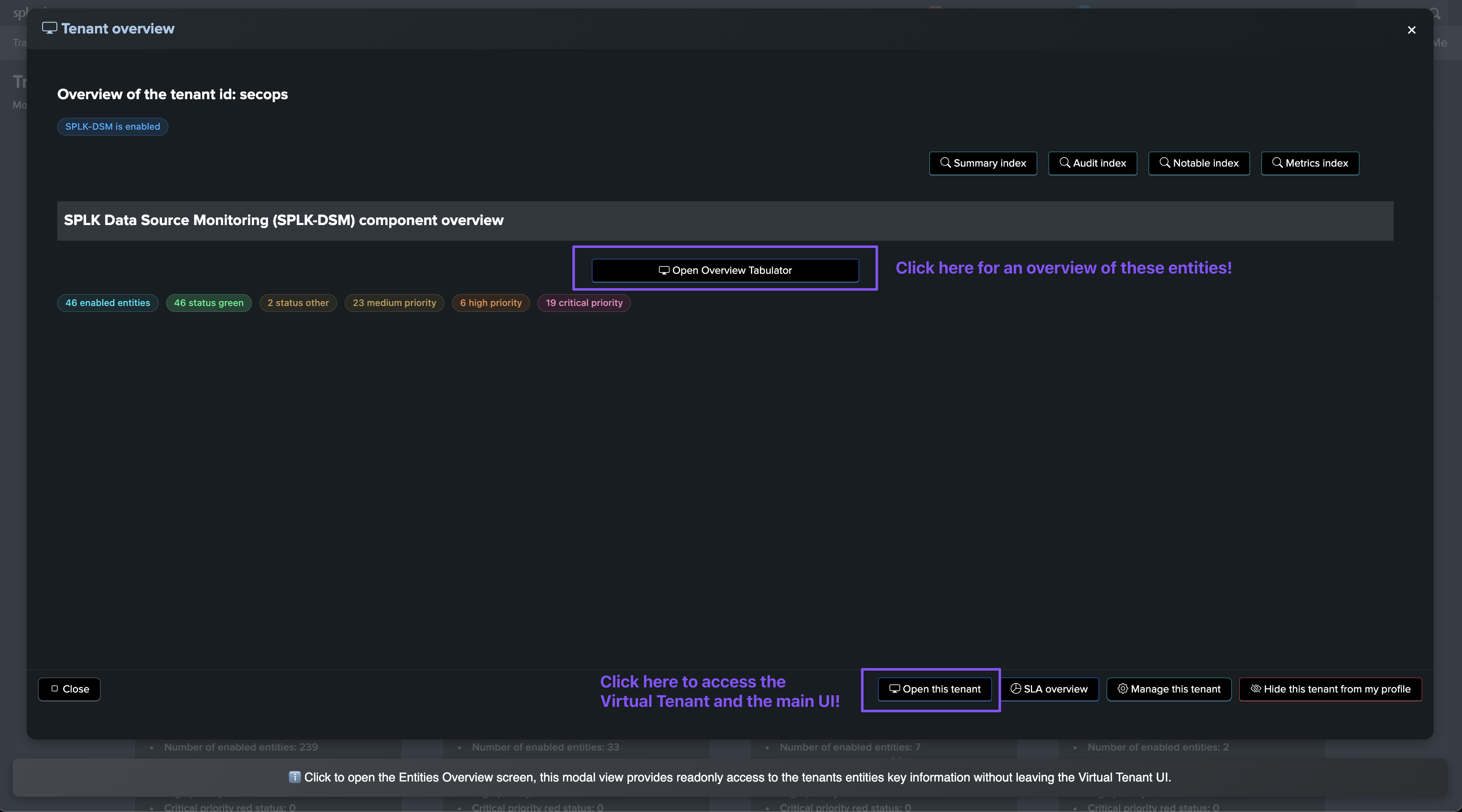Screen dimensions: 1462x812
Task: Click Manage this tenant
Action: 1169,689
